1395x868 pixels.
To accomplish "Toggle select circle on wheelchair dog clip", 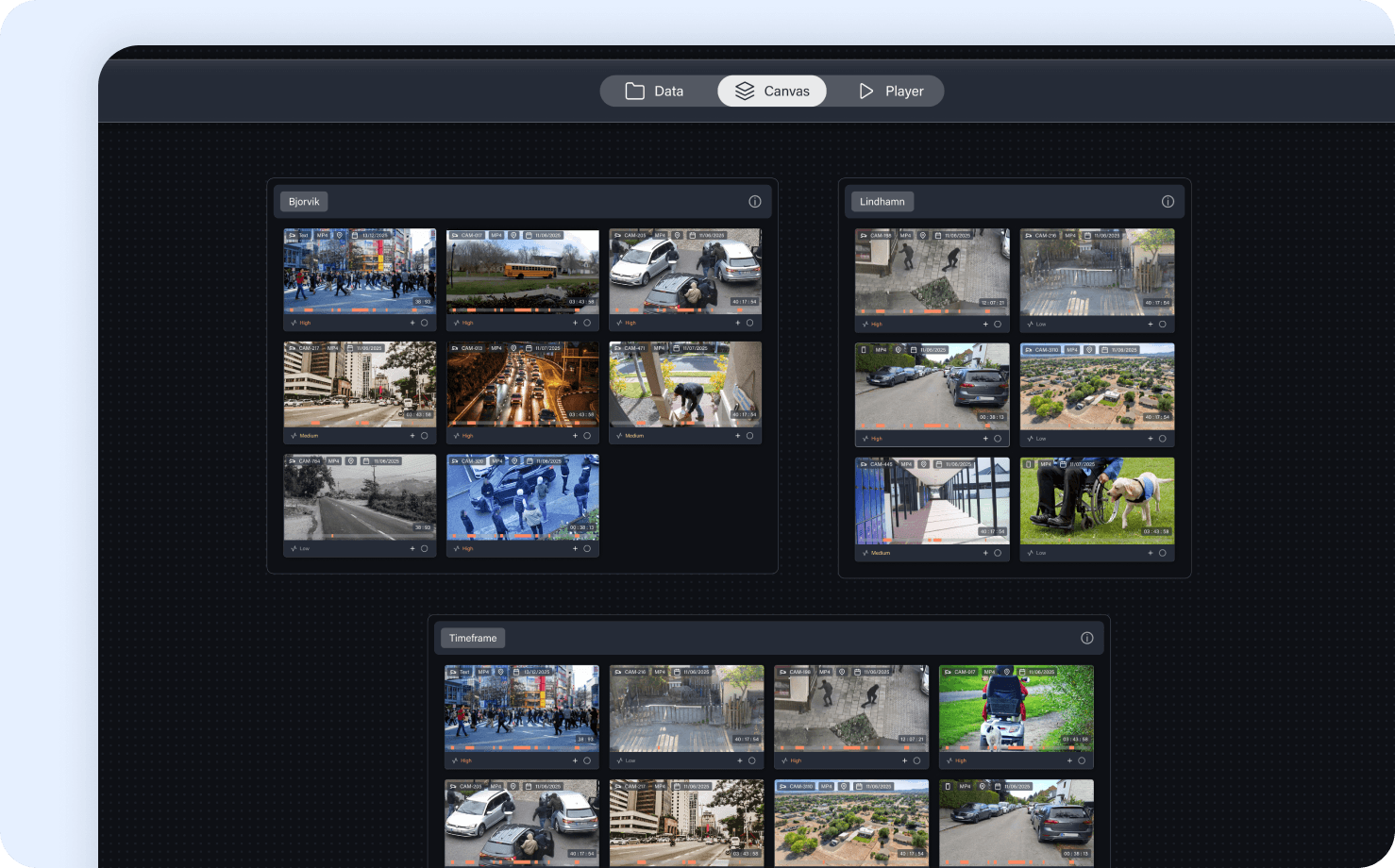I will pos(1163,553).
